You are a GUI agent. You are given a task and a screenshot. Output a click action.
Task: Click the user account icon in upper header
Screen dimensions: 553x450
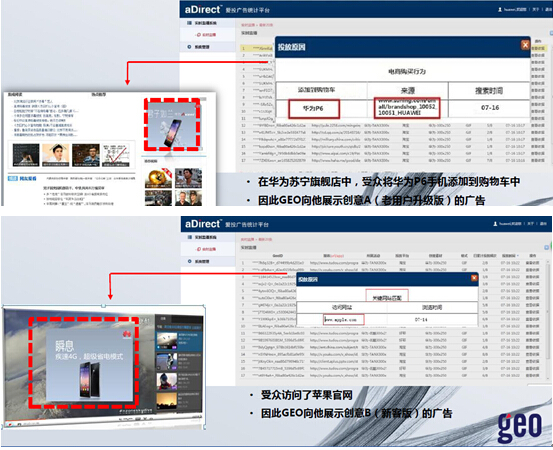pyautogui.click(x=500, y=10)
